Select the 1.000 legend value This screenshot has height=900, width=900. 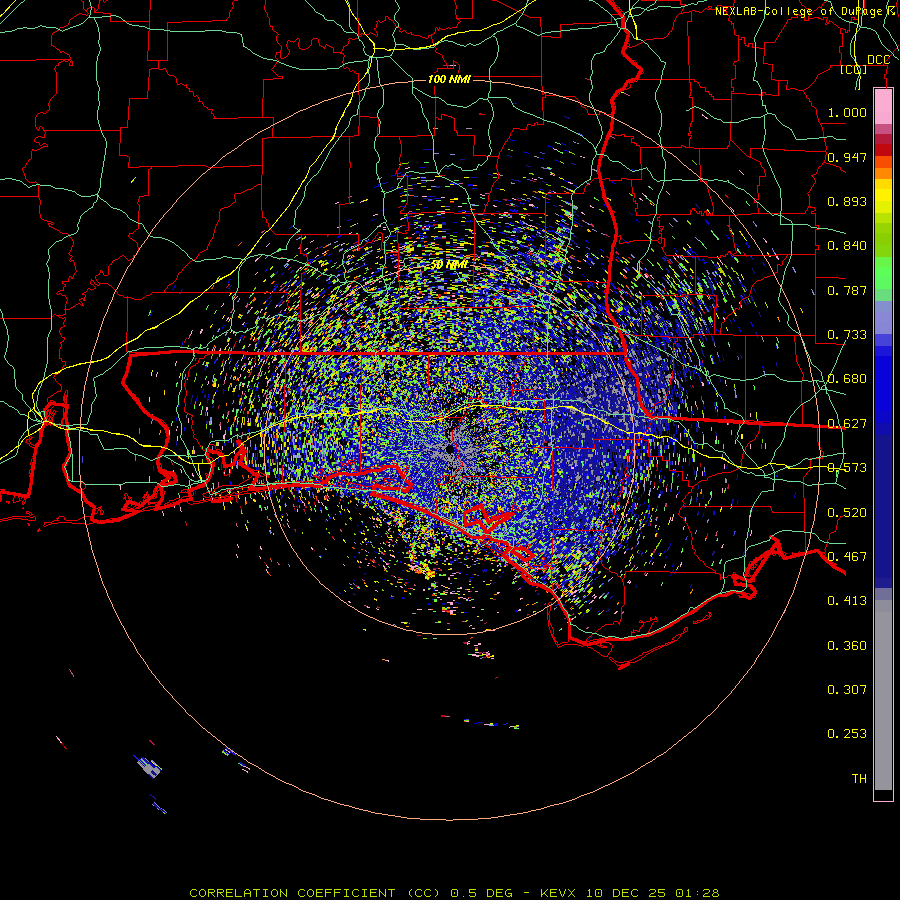pos(847,112)
